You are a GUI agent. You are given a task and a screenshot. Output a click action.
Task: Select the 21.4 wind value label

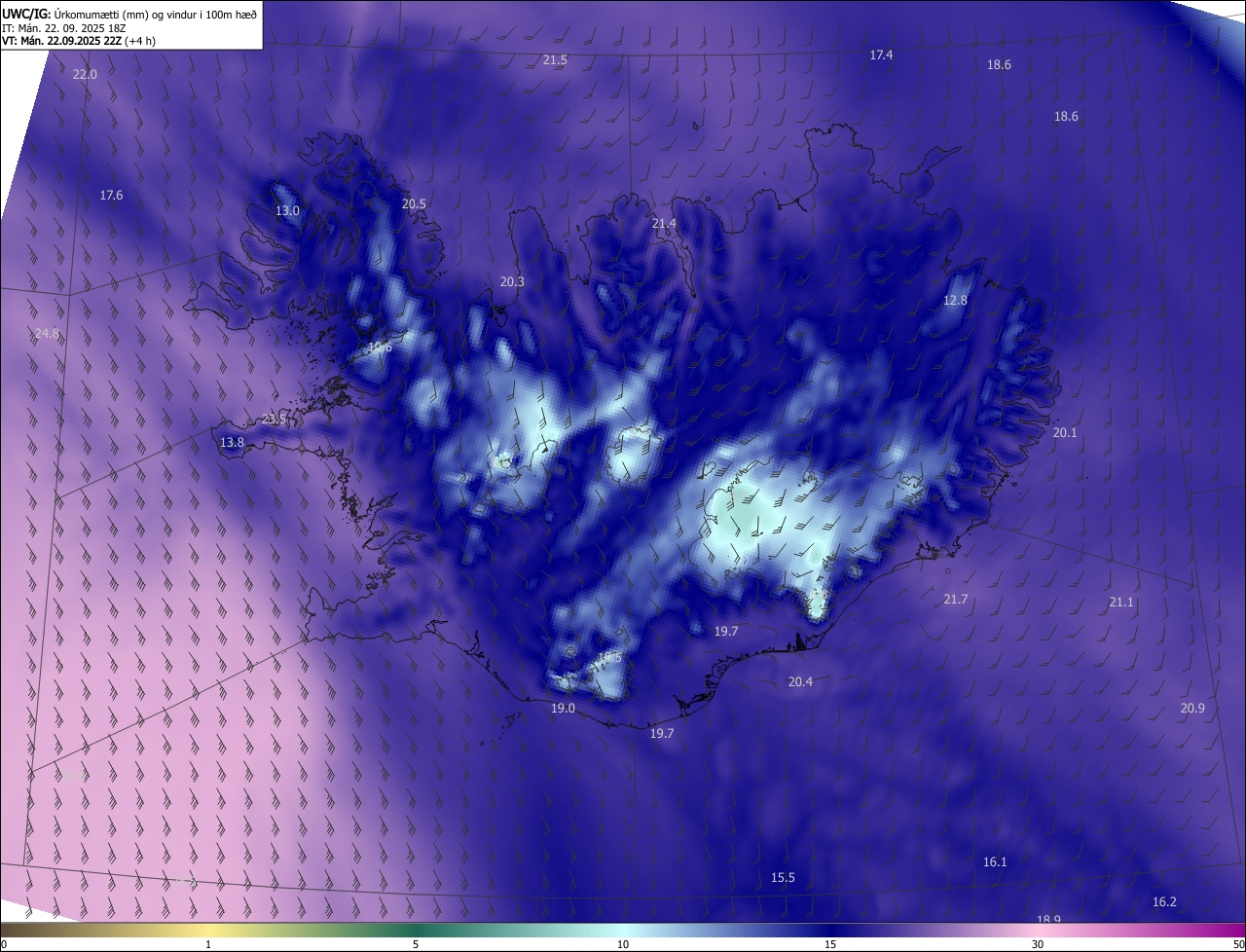pyautogui.click(x=664, y=224)
